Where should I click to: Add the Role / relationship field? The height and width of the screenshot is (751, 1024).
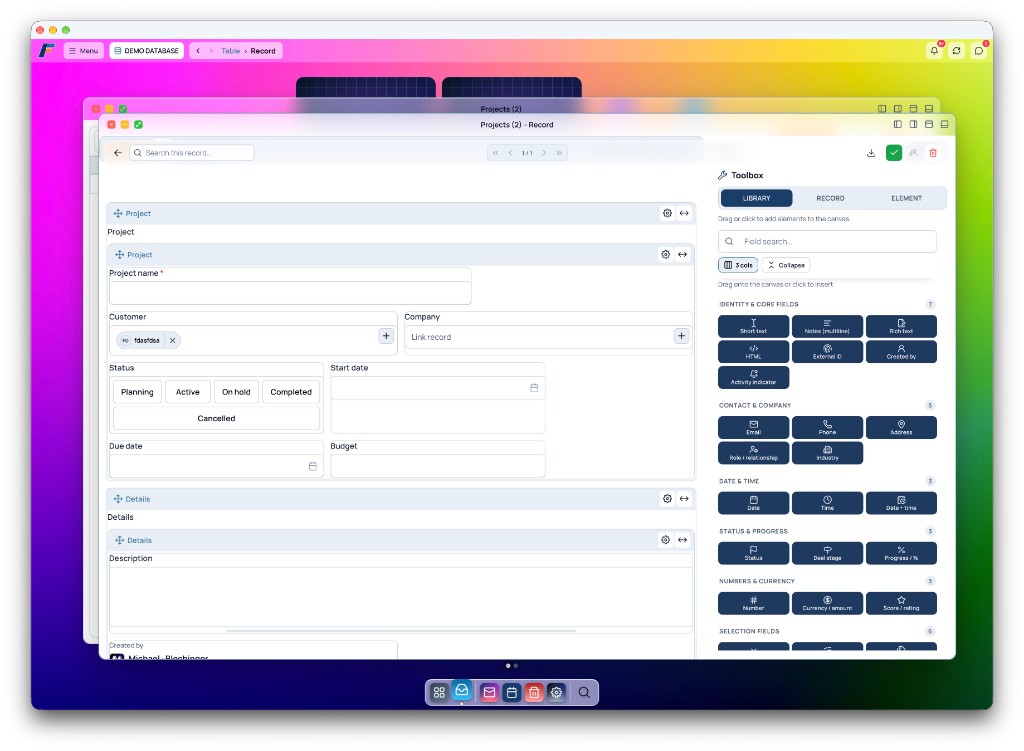coord(753,453)
